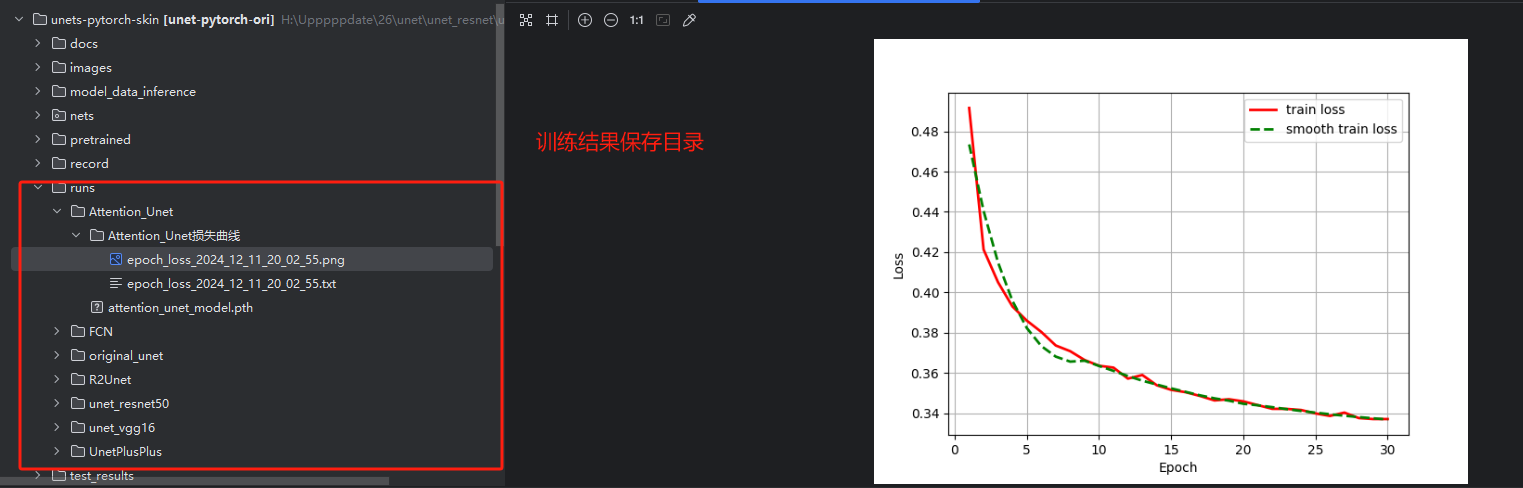Screen dimensions: 1523x488
Task: Select attention_unet_model.pth file
Action: [180, 307]
